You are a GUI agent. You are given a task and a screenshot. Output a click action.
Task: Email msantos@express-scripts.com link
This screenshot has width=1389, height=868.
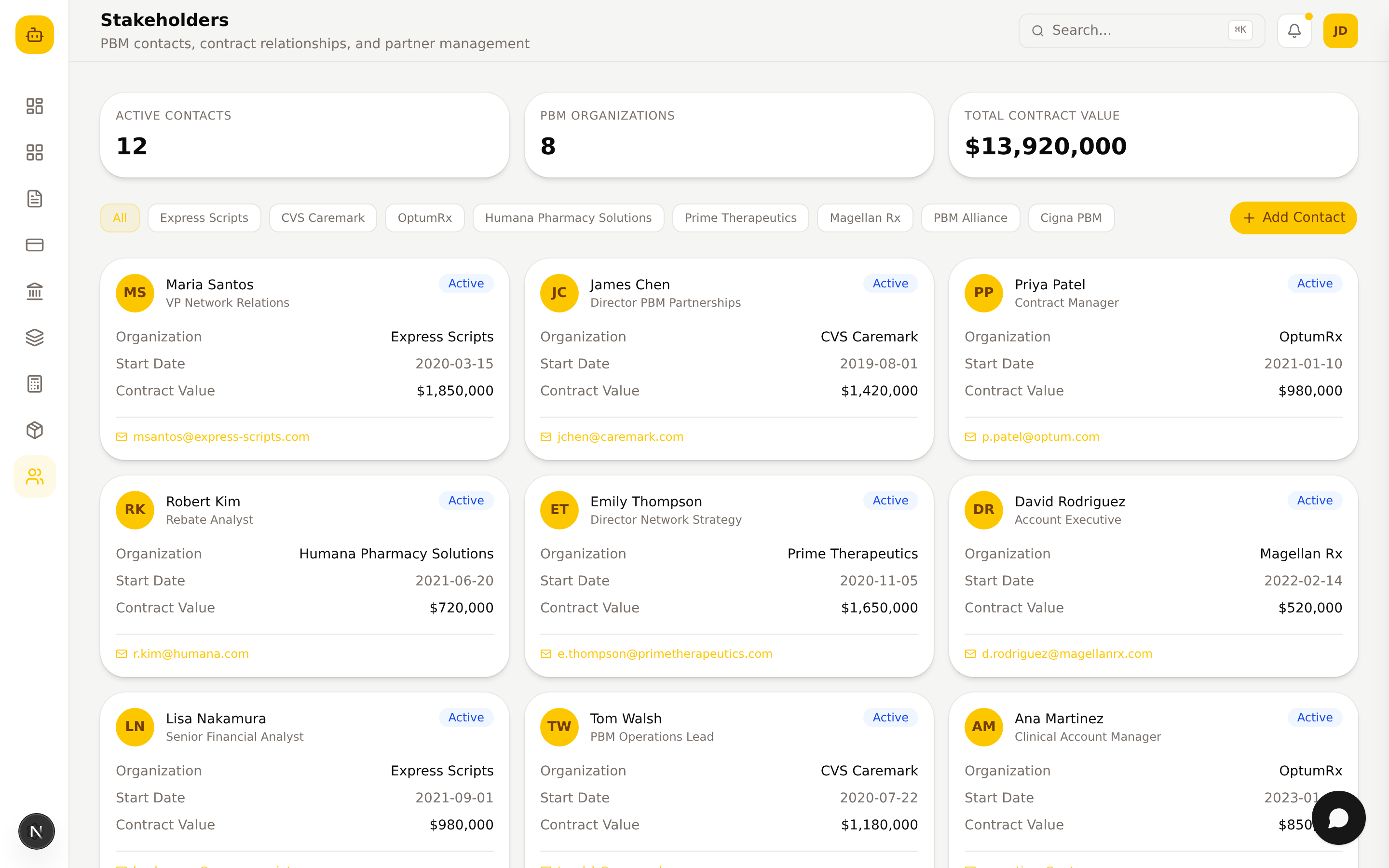(x=221, y=437)
